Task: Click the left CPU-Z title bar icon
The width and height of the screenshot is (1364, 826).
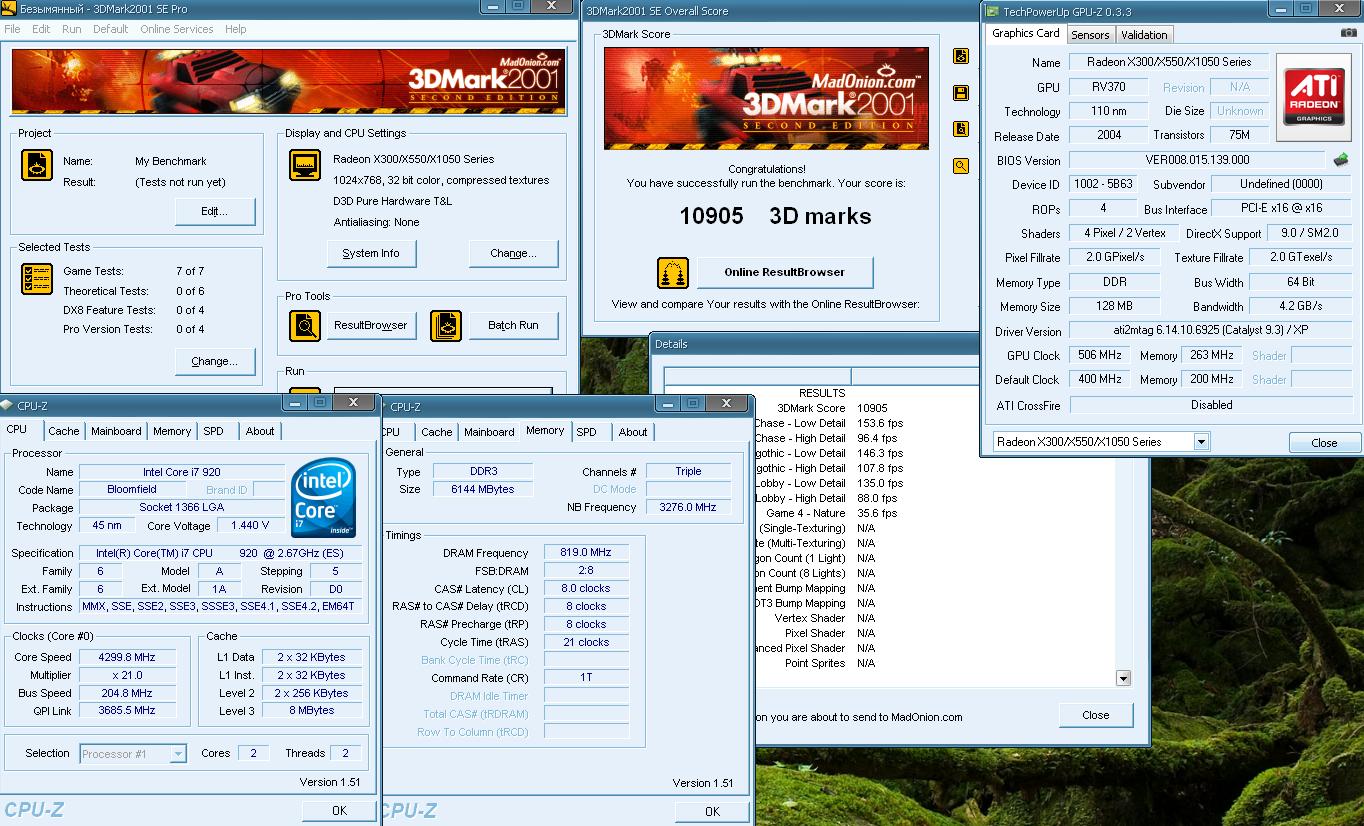Action: (7, 405)
